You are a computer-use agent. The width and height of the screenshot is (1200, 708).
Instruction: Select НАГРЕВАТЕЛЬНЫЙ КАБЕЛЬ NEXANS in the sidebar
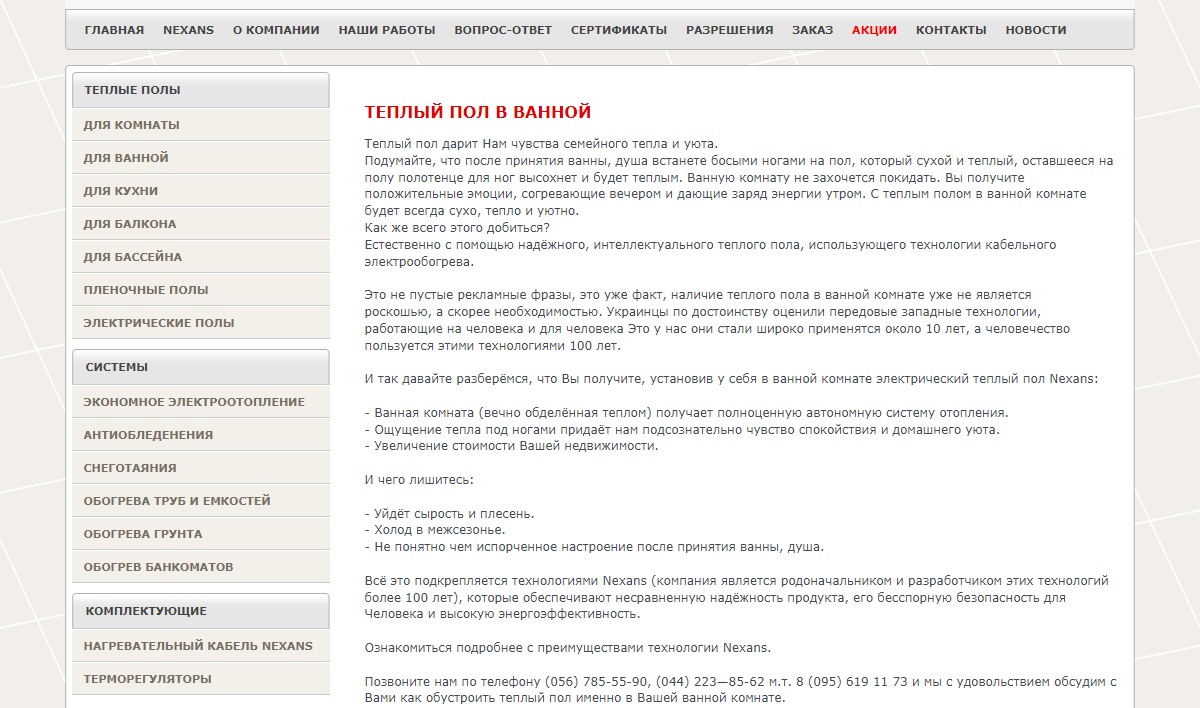coord(198,646)
